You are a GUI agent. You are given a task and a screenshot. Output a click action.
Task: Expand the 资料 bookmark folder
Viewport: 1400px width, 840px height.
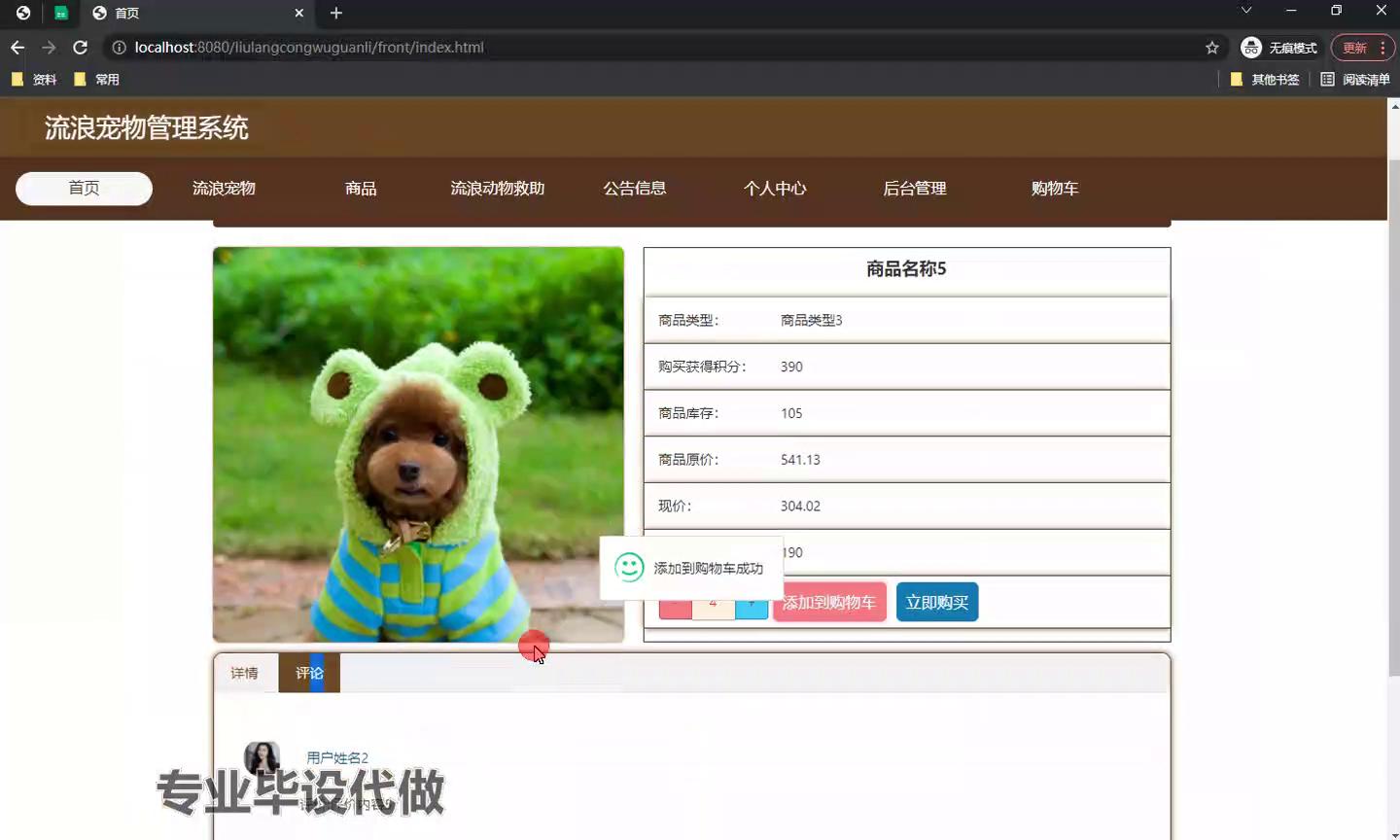[34, 80]
